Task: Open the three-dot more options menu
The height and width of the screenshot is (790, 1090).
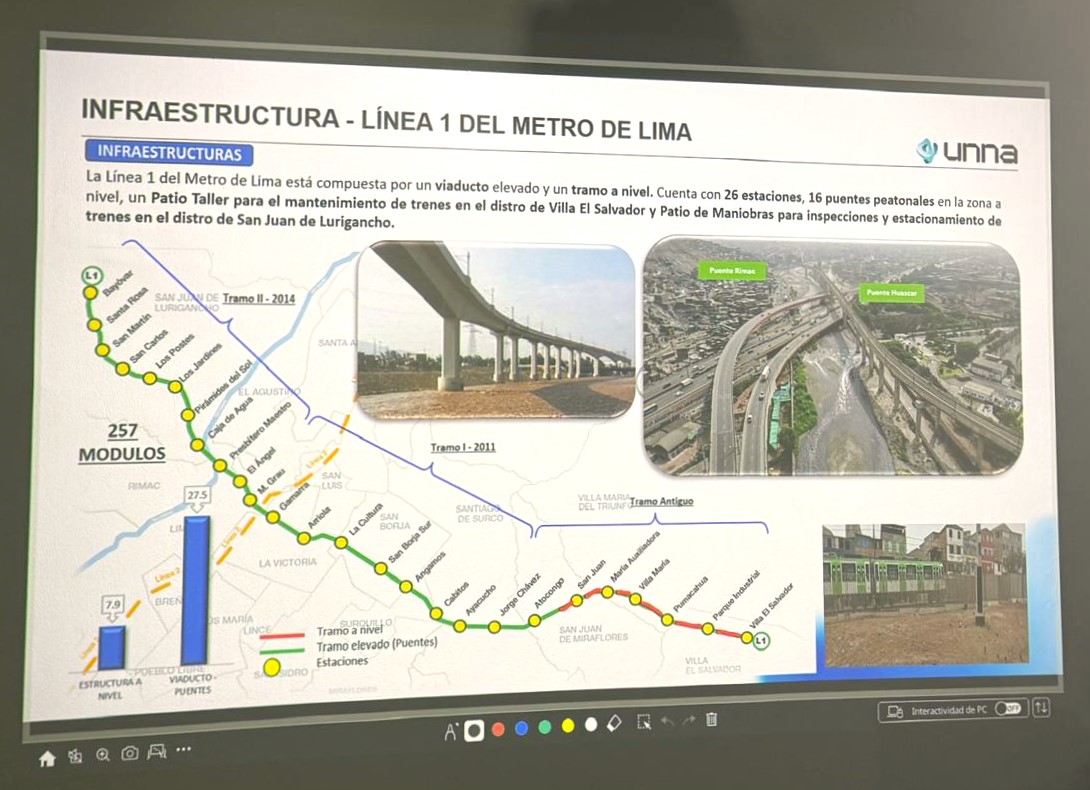Action: point(183,749)
